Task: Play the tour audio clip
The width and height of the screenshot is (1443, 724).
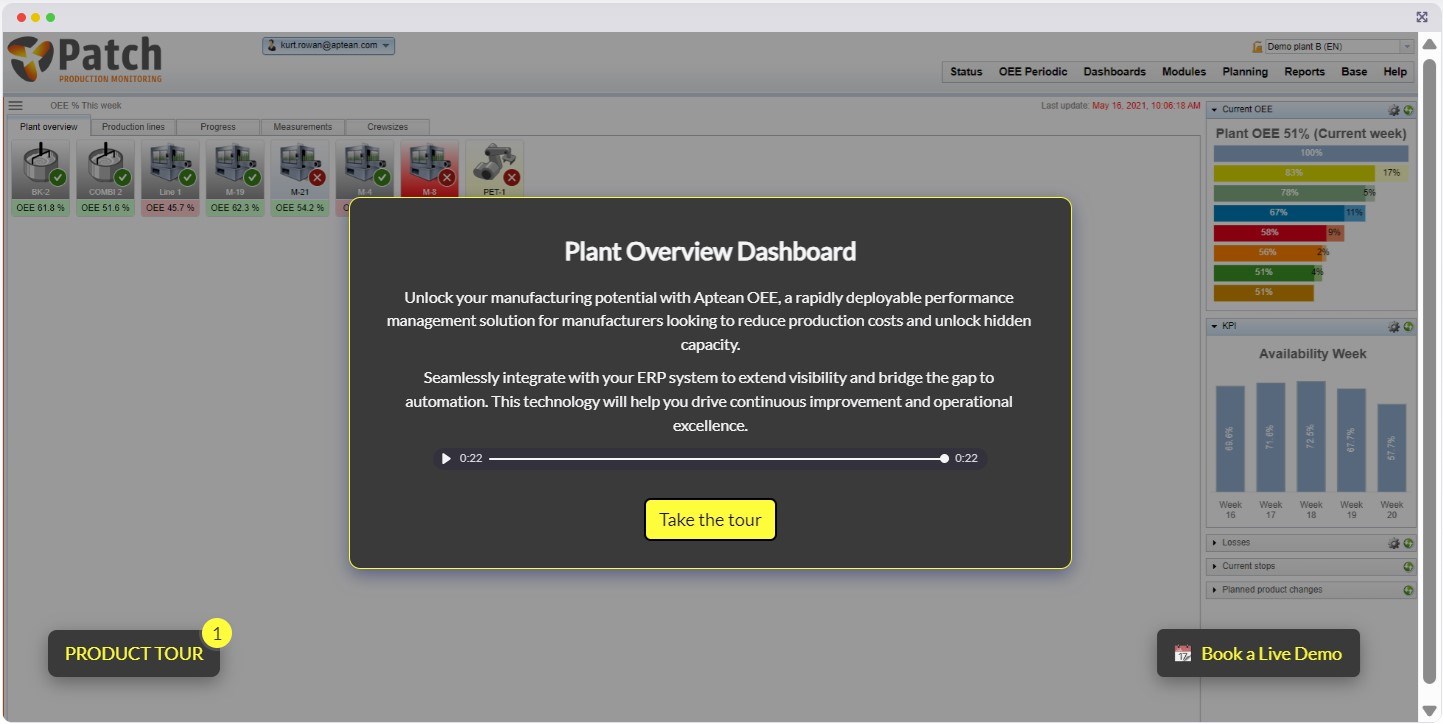Action: click(446, 459)
